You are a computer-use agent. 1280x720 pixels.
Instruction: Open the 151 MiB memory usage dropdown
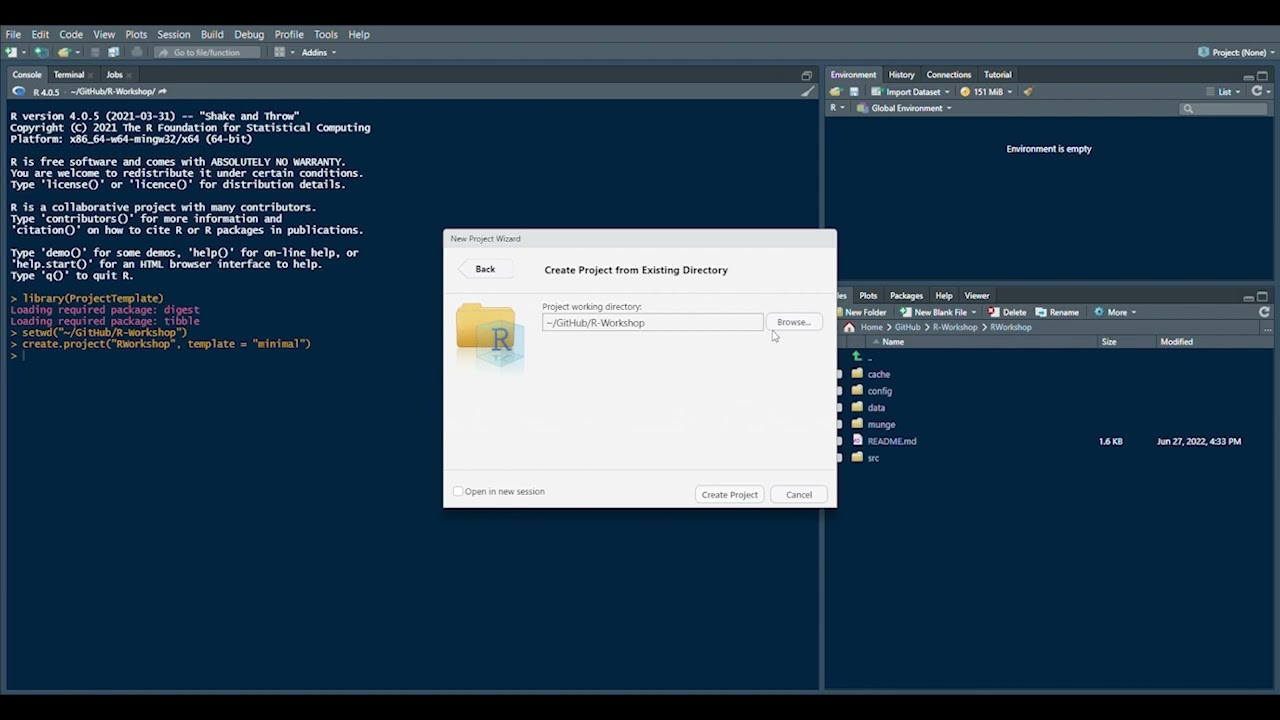(986, 91)
